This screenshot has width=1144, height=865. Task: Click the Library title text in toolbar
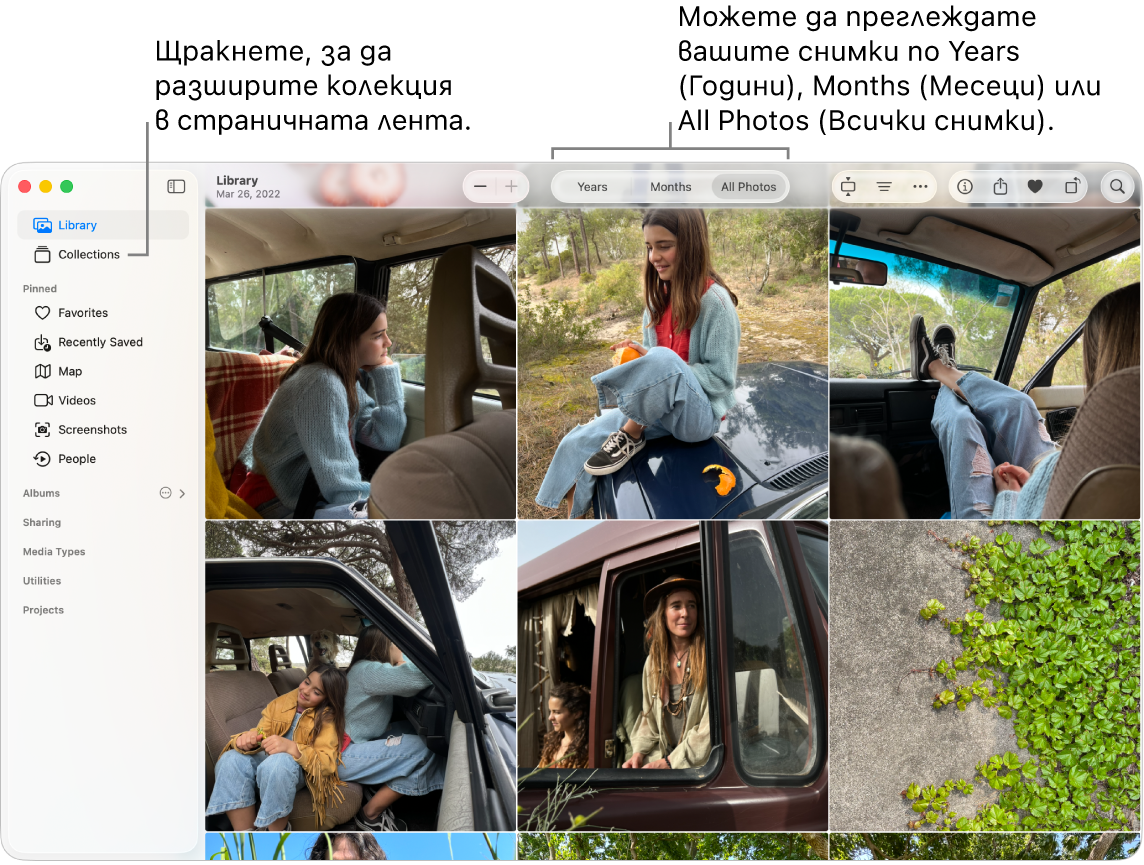pos(237,180)
